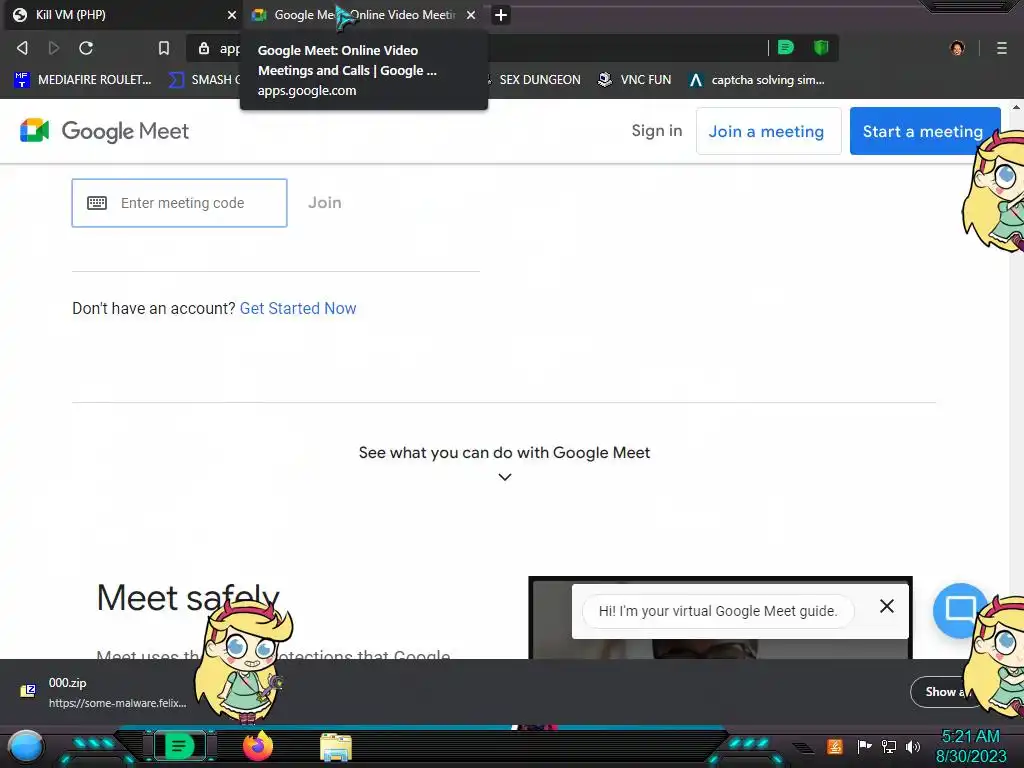Open the blue chat assistant button
This screenshot has width=1024, height=768.
(x=959, y=609)
